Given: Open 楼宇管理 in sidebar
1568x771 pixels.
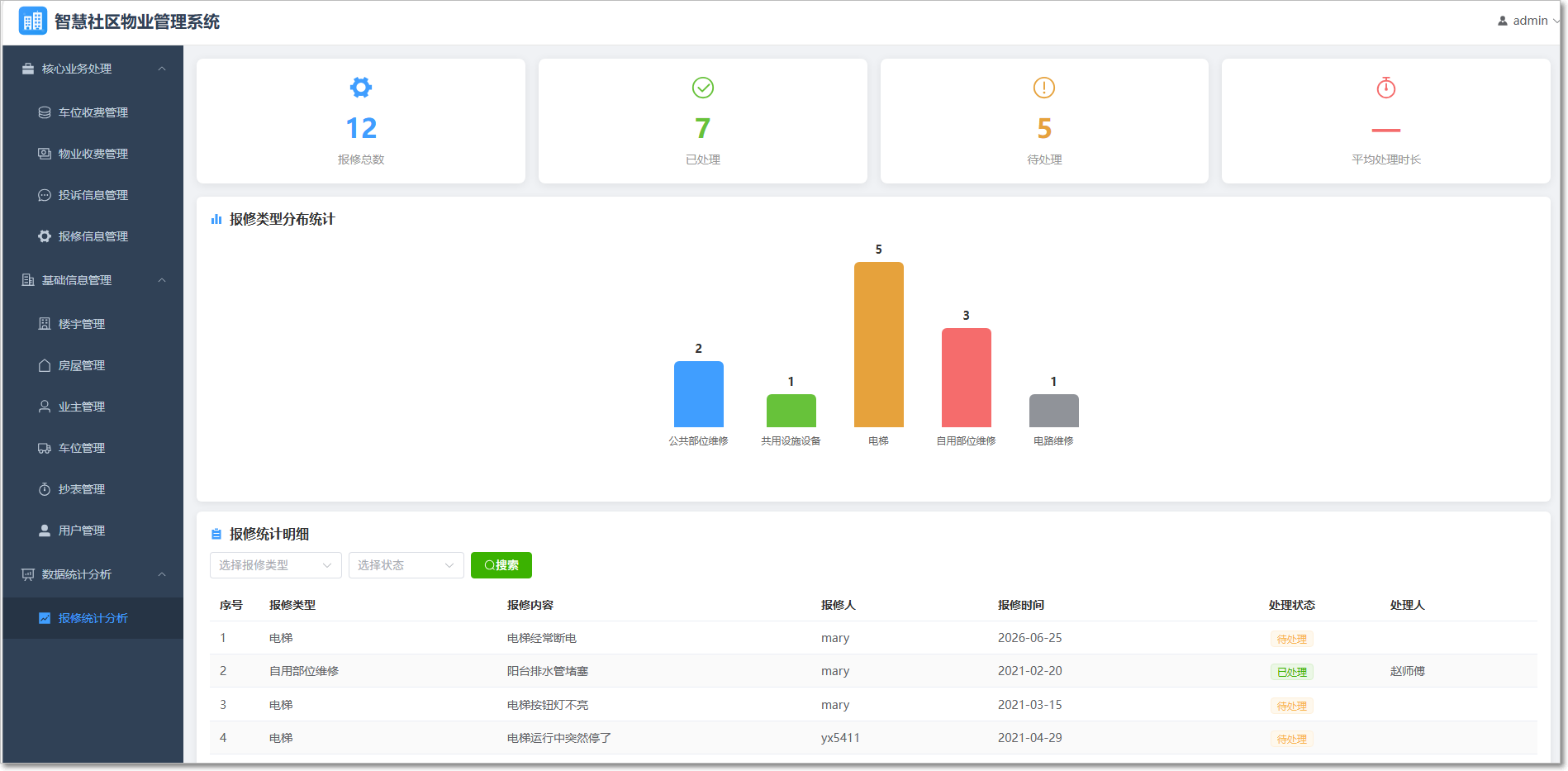Looking at the screenshot, I should pyautogui.click(x=93, y=324).
